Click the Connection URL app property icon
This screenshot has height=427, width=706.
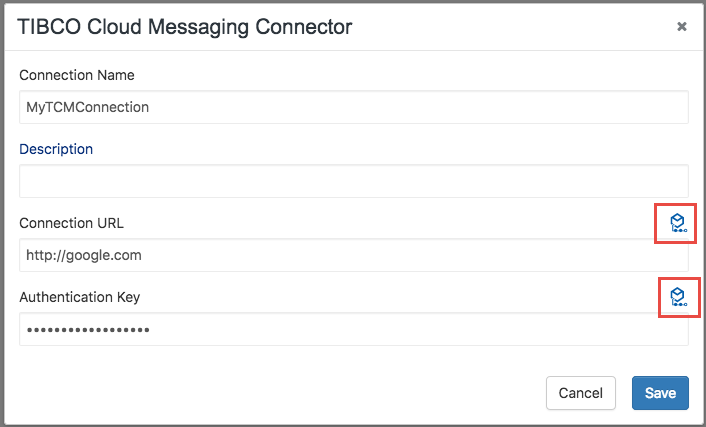tap(677, 223)
